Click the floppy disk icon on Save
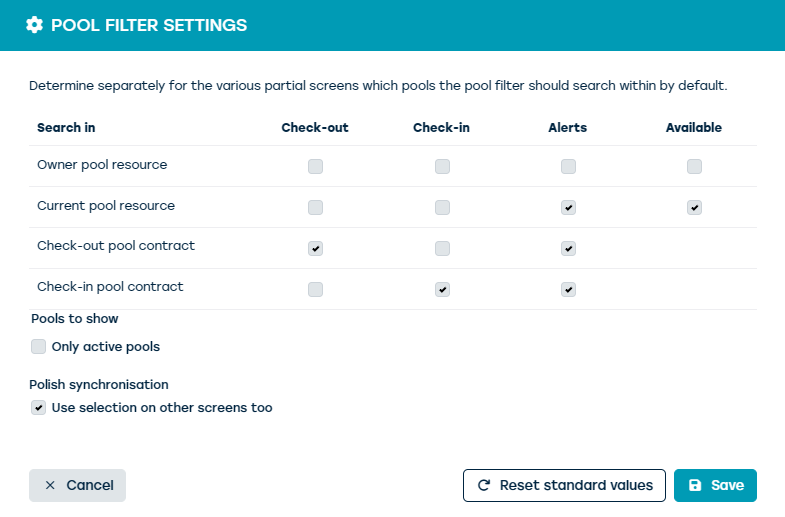 click(695, 485)
